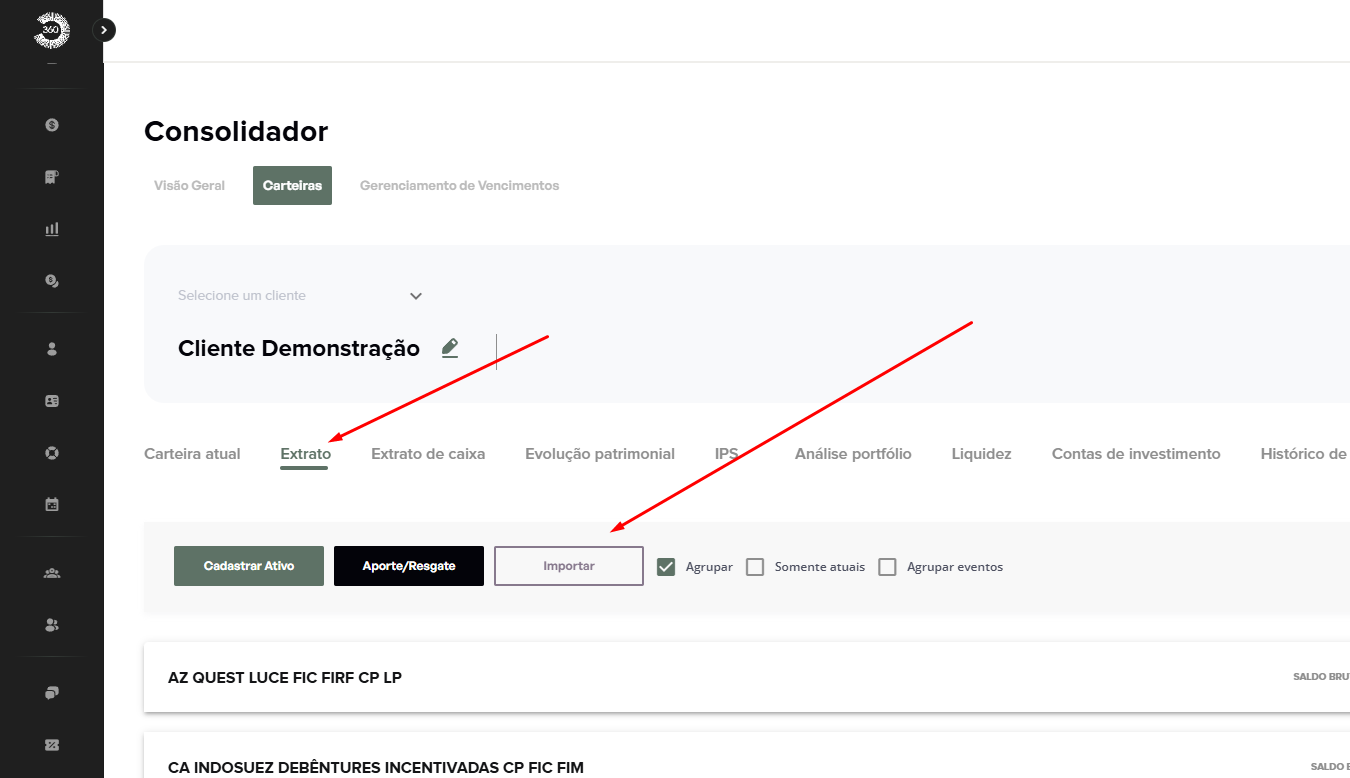
Task: Click the pencil icon beside Cliente Demonstração
Action: (450, 348)
